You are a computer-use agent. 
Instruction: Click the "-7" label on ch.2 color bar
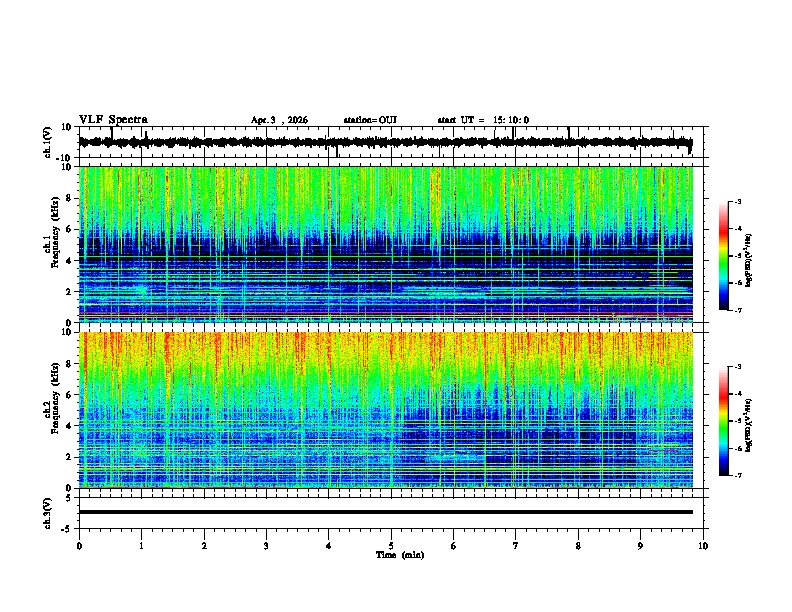coord(737,476)
